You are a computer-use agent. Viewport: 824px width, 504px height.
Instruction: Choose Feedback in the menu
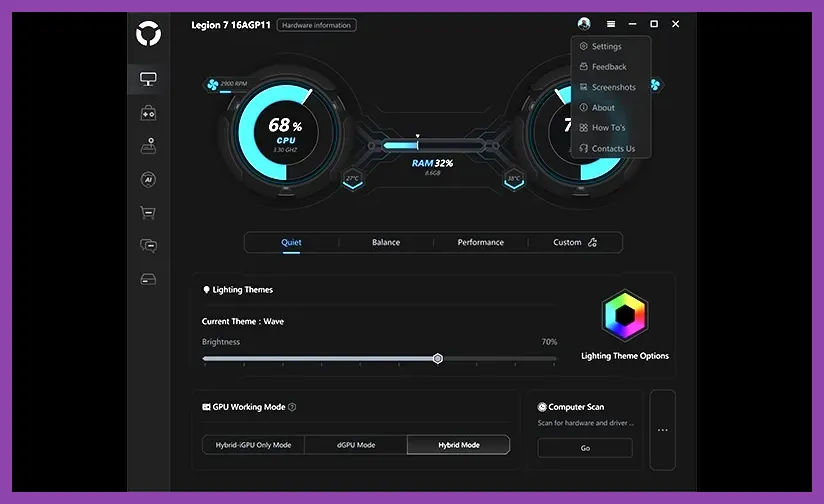pyautogui.click(x=611, y=67)
